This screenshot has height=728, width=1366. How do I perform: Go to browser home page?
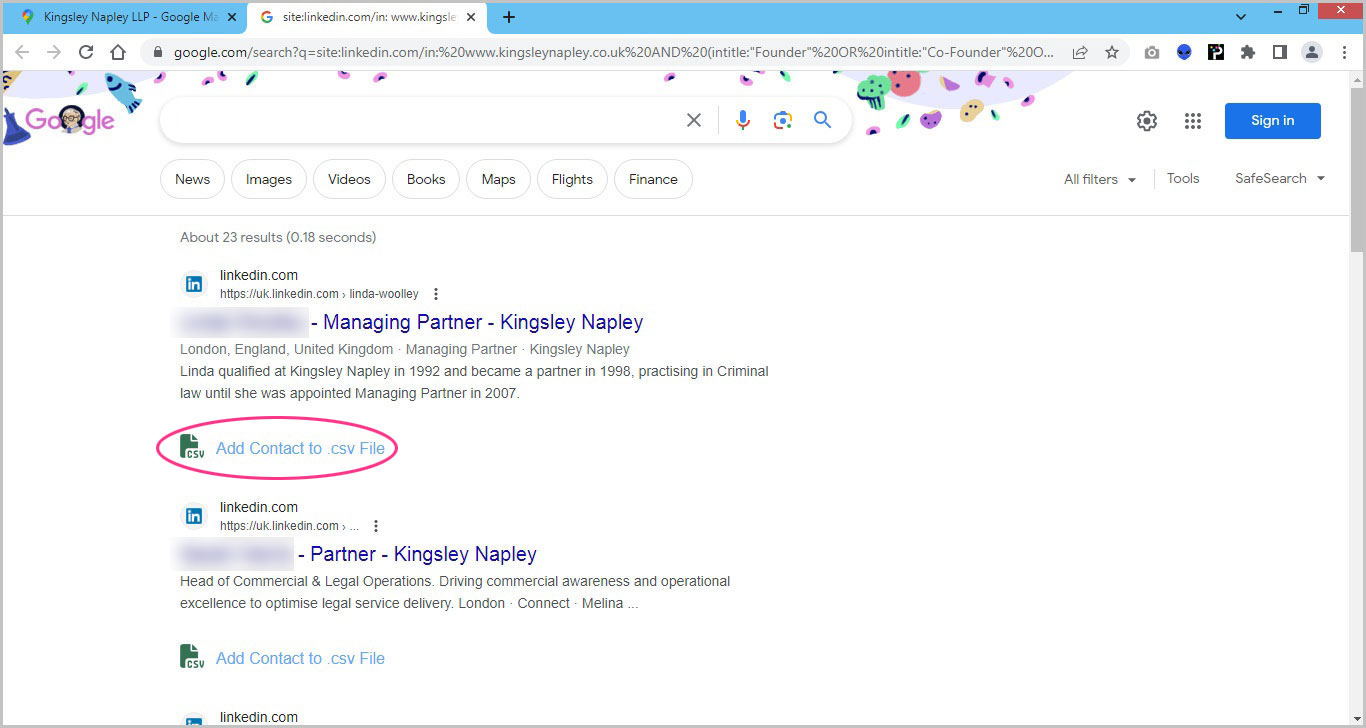click(118, 53)
